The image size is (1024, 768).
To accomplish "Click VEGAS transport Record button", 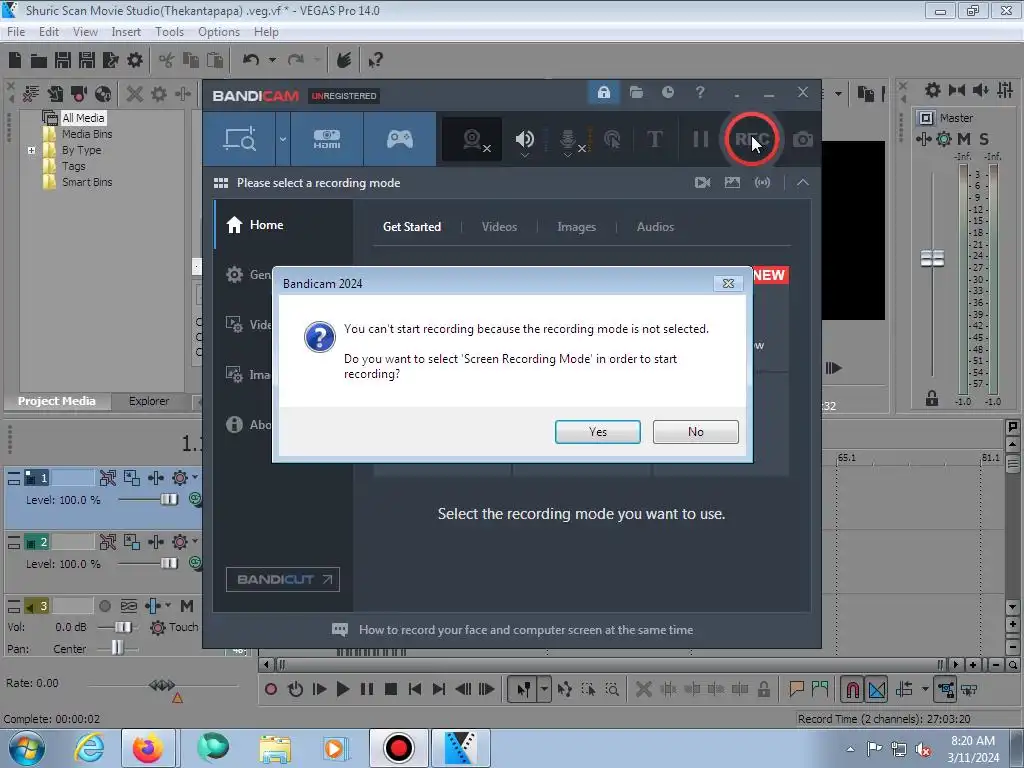I will 270,689.
